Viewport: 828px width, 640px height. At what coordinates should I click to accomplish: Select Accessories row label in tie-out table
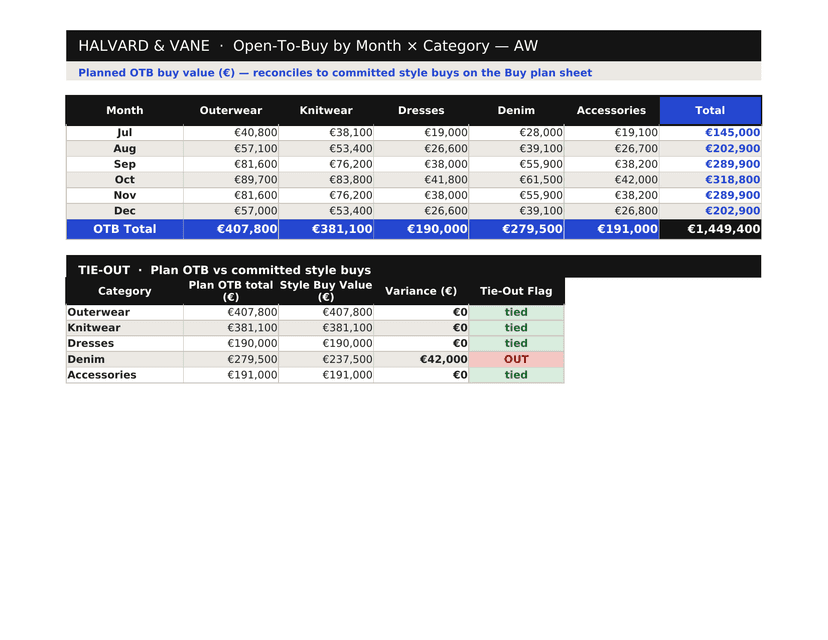click(125, 375)
